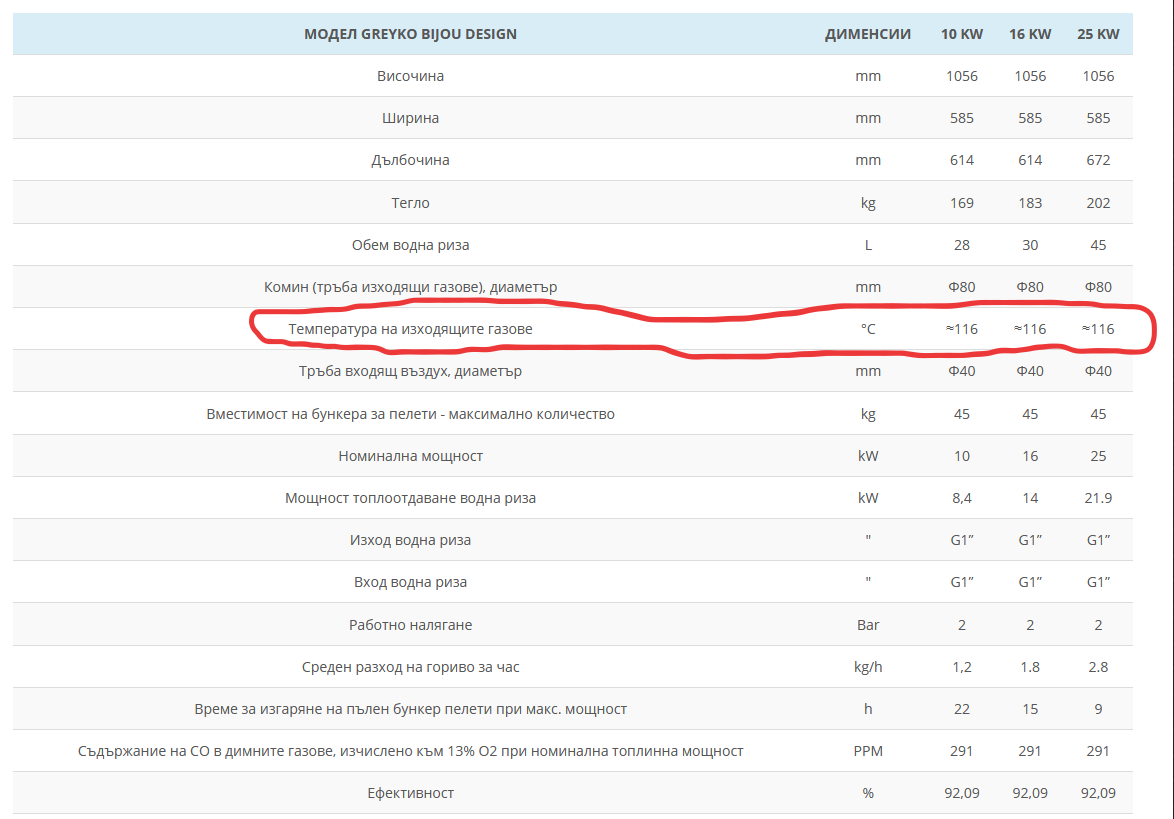Click the 'МОДЕЛ GREYKO BIJOU DESIGN' header
This screenshot has width=1174, height=819.
tap(410, 34)
